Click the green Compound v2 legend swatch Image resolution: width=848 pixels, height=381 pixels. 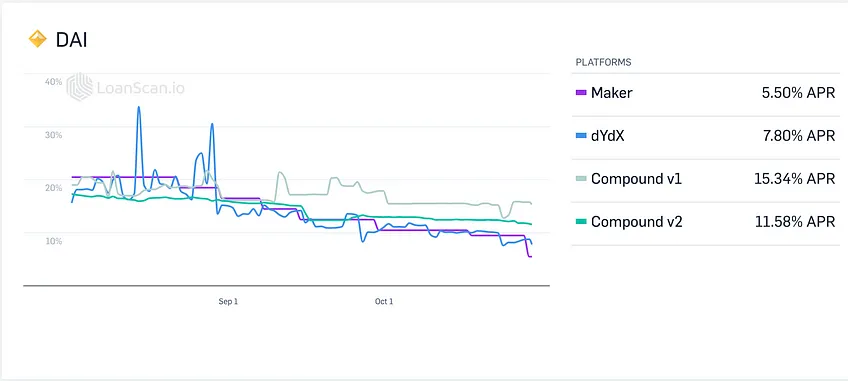581,221
